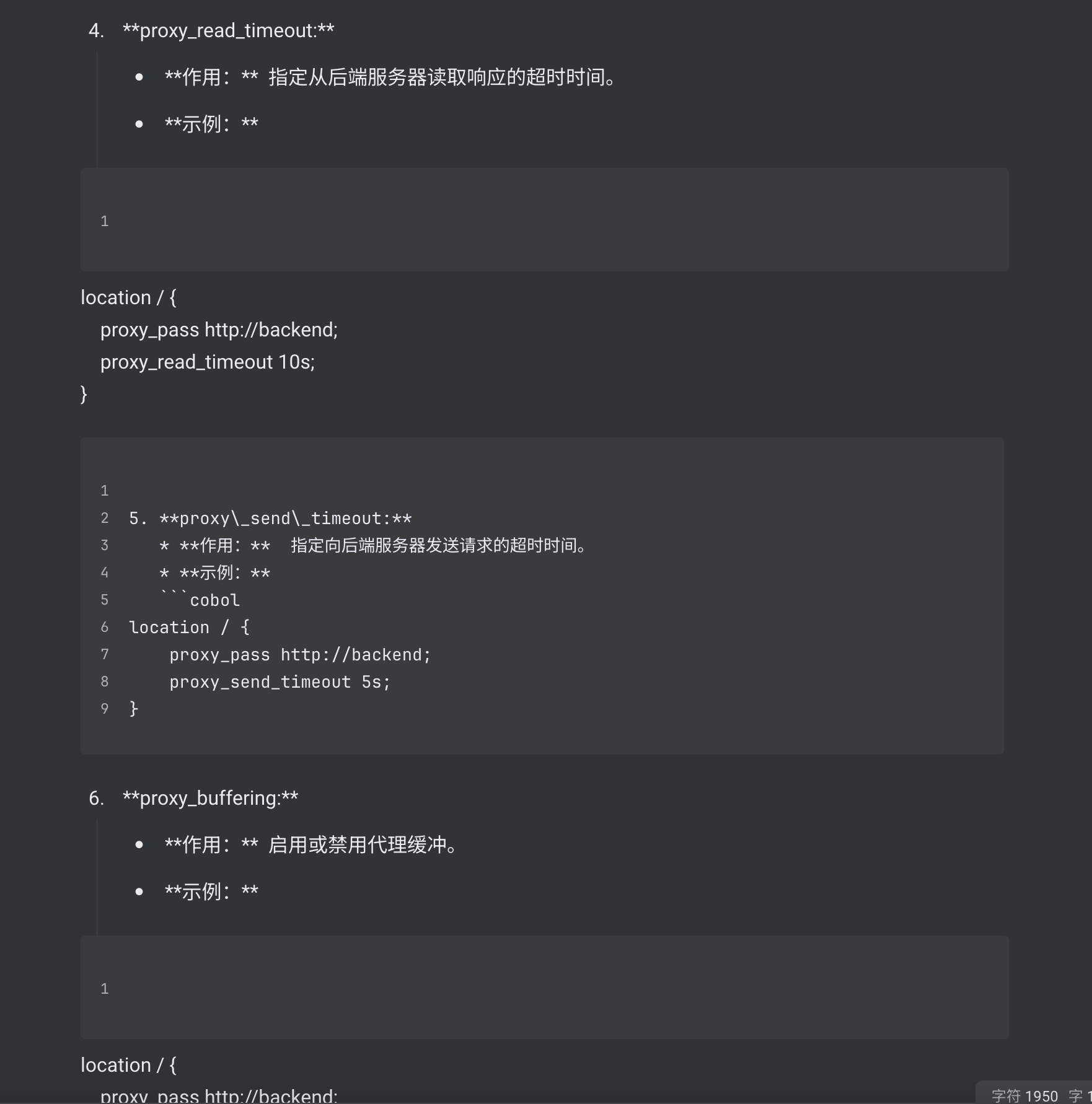Click the 启用或禁用代理缓冲 bullet text
The height and width of the screenshot is (1104, 1092).
point(363,844)
